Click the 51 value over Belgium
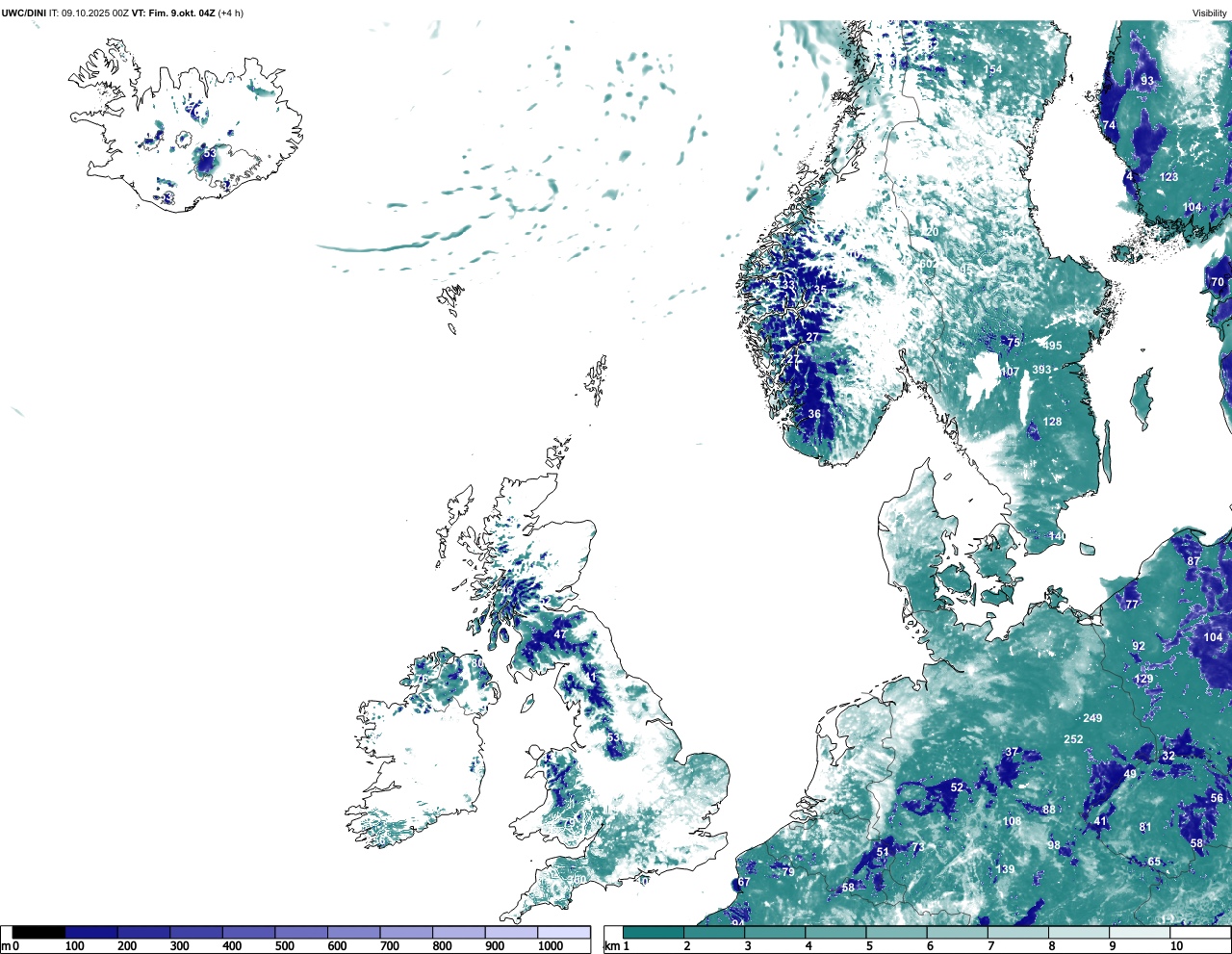This screenshot has height=954, width=1232. (x=883, y=852)
